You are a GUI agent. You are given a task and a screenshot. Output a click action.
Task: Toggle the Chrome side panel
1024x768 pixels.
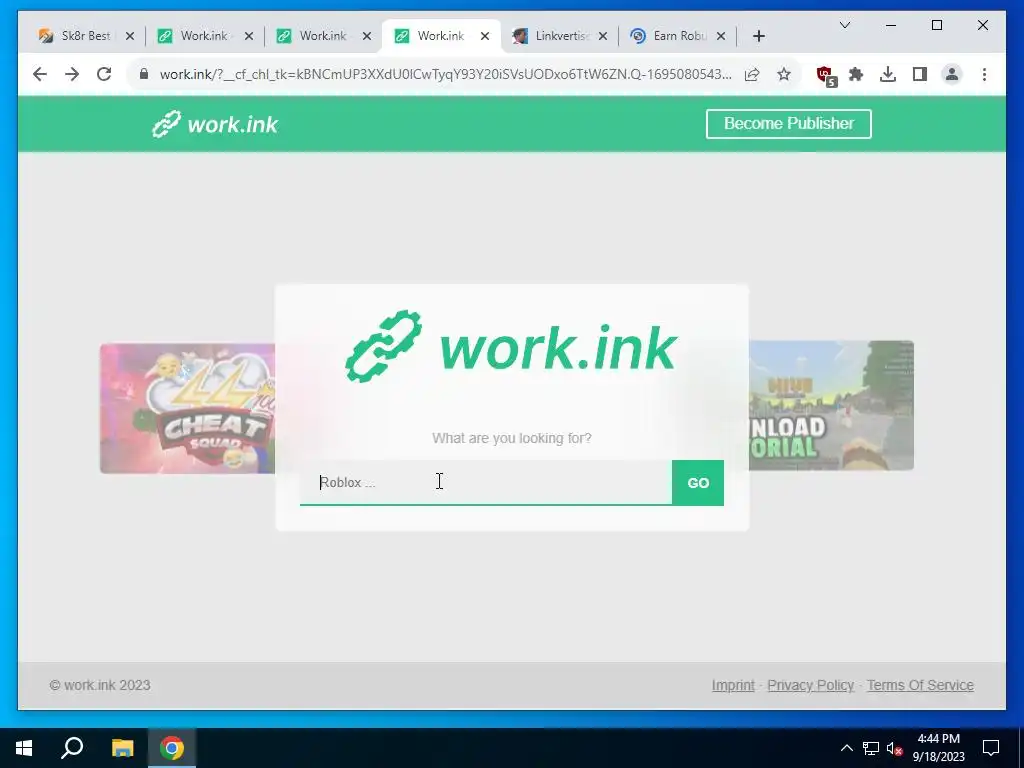(x=920, y=74)
